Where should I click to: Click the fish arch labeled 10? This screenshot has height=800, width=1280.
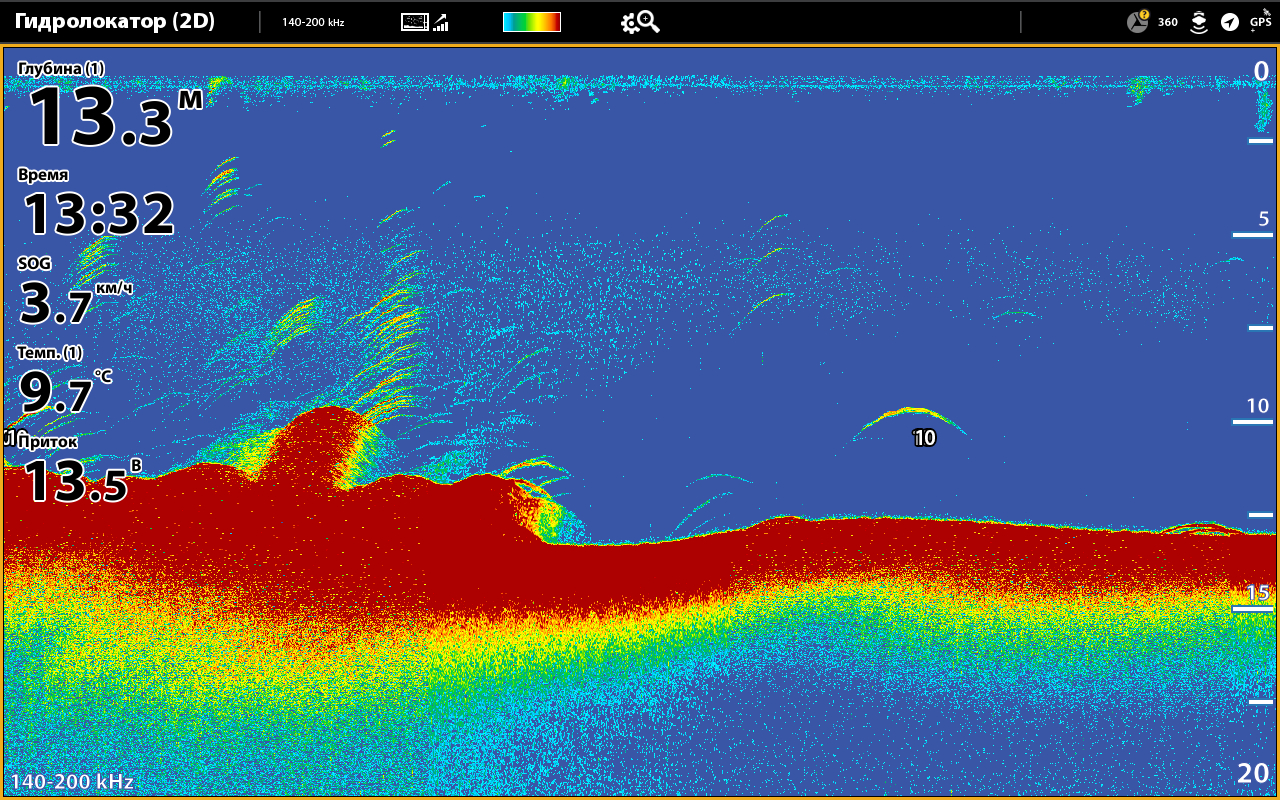(911, 418)
